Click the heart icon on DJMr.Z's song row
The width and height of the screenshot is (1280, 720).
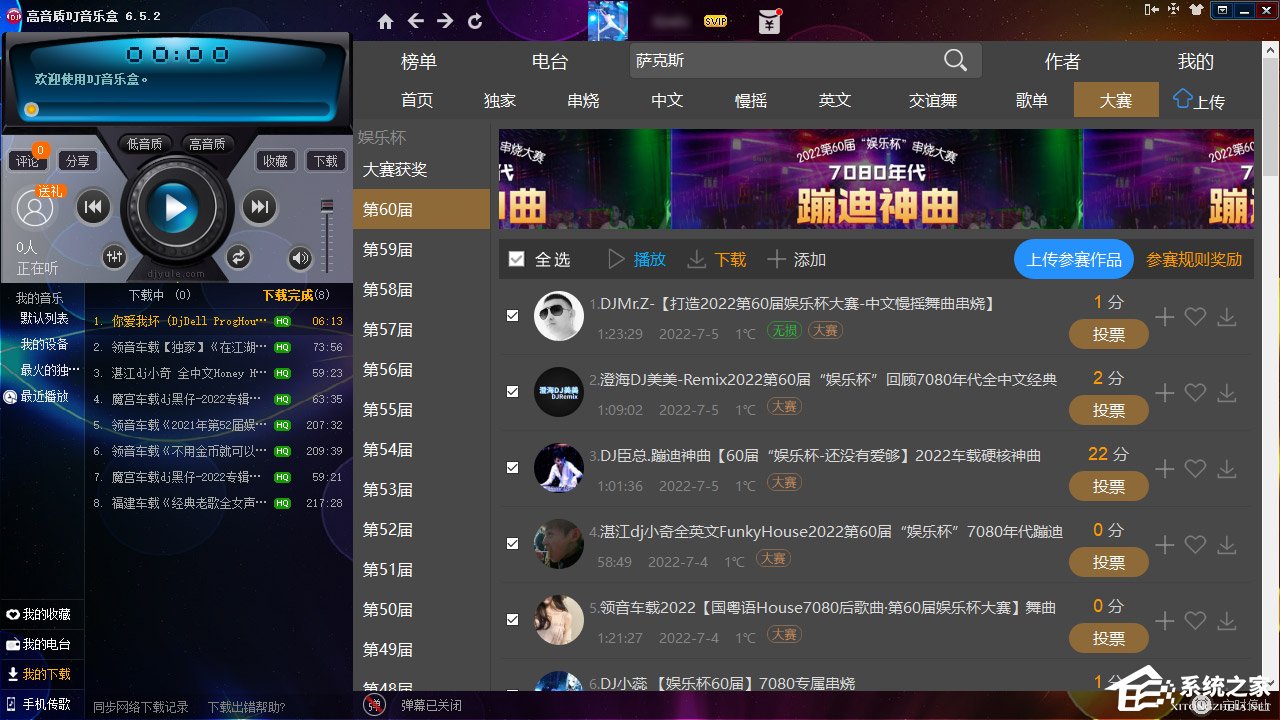click(x=1195, y=316)
